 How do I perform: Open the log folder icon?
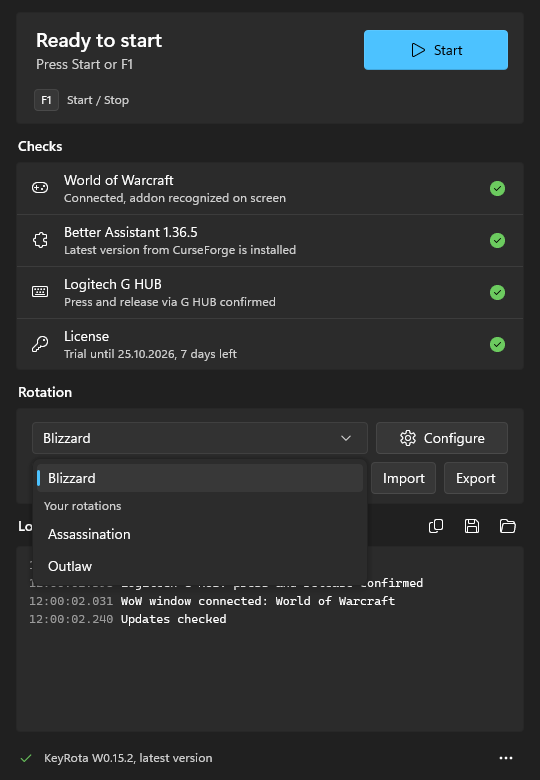[508, 526]
